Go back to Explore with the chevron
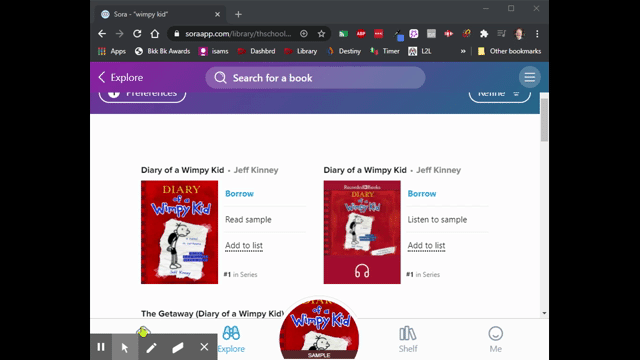Image resolution: width=640 pixels, height=360 pixels. 102,77
